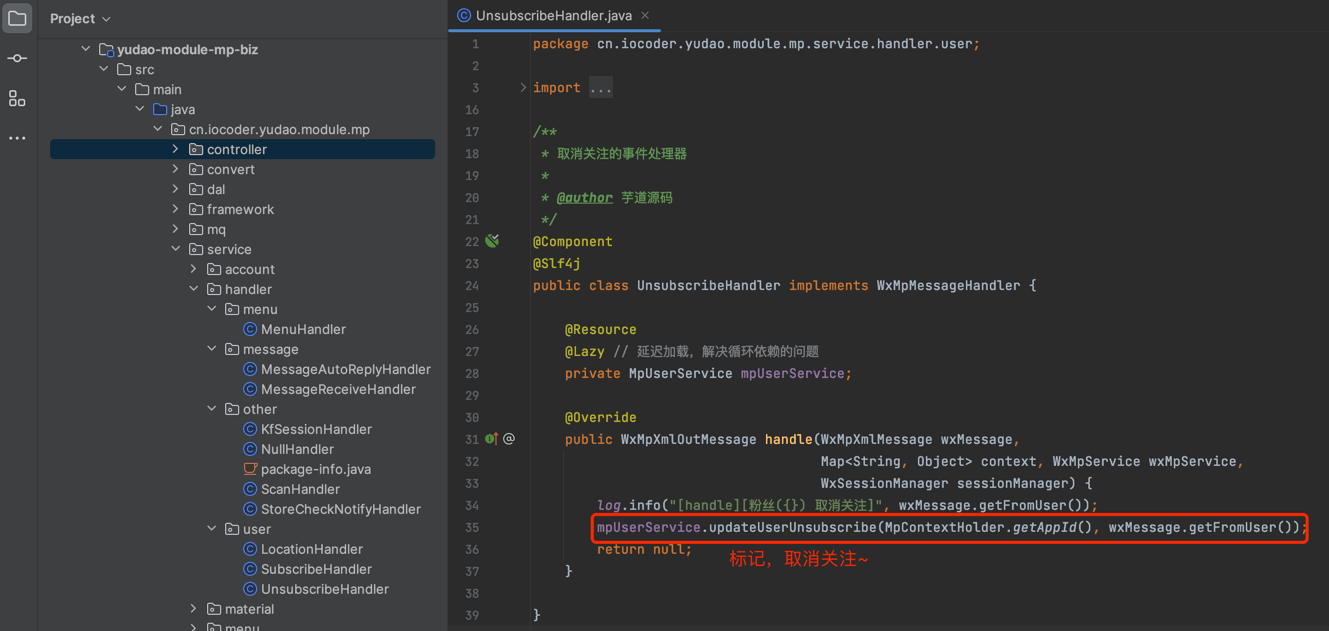This screenshot has height=631, width=1329.
Task: Select MessageAutoReplyHandler in the tree
Action: [x=345, y=369]
